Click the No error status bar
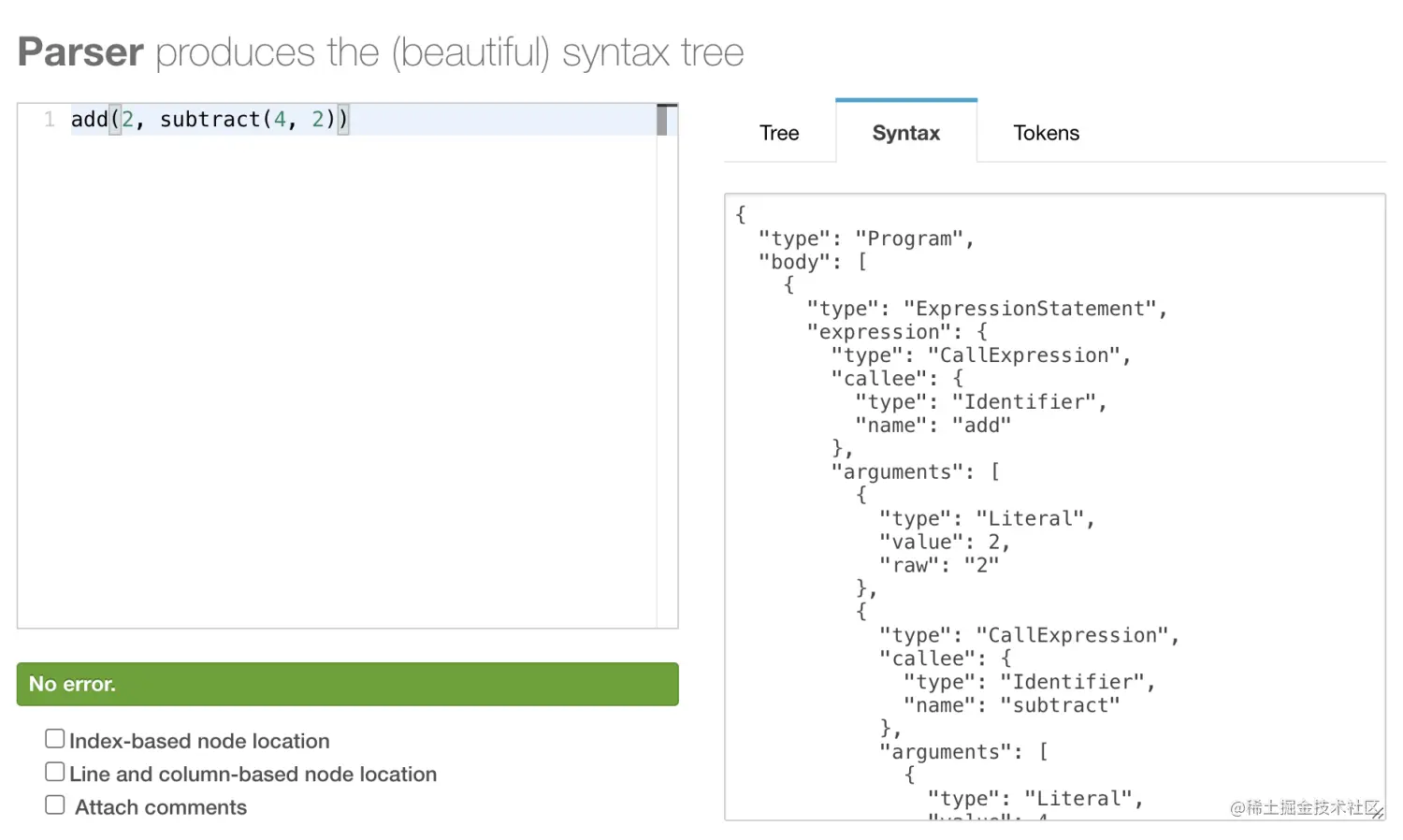 (x=347, y=684)
